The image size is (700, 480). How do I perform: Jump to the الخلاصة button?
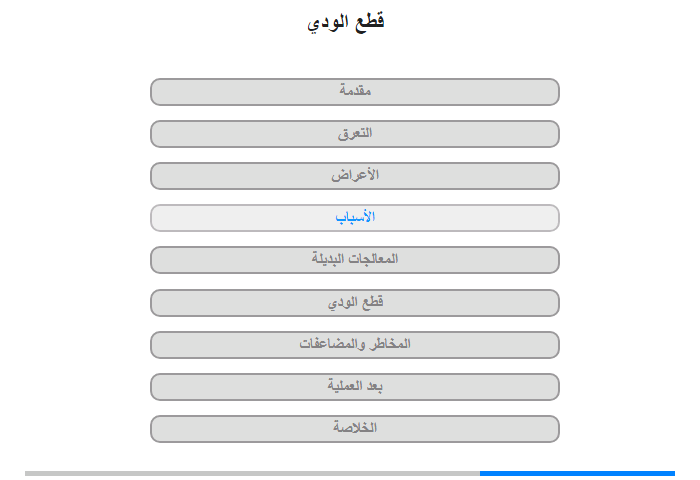pyautogui.click(x=354, y=429)
